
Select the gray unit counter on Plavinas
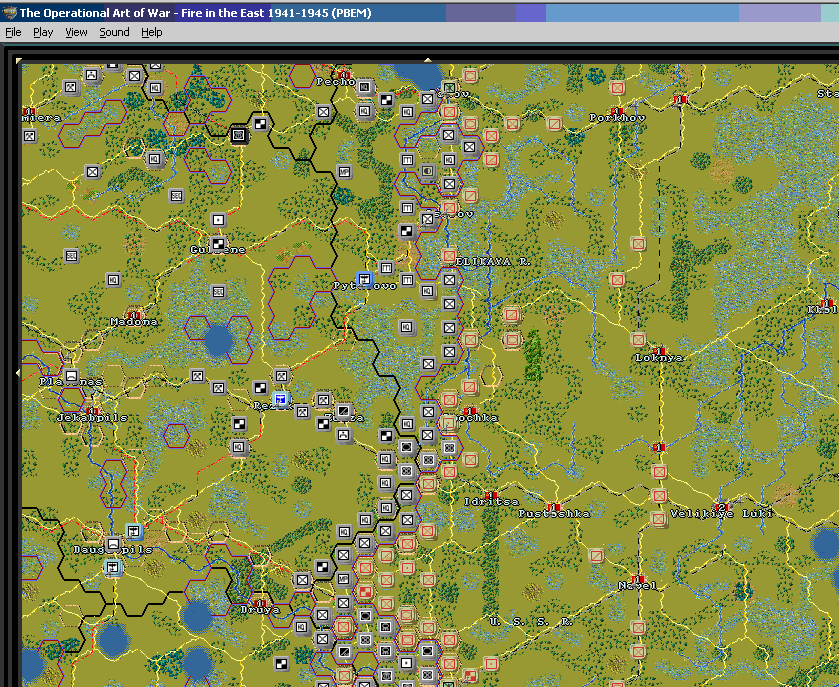click(x=70, y=376)
